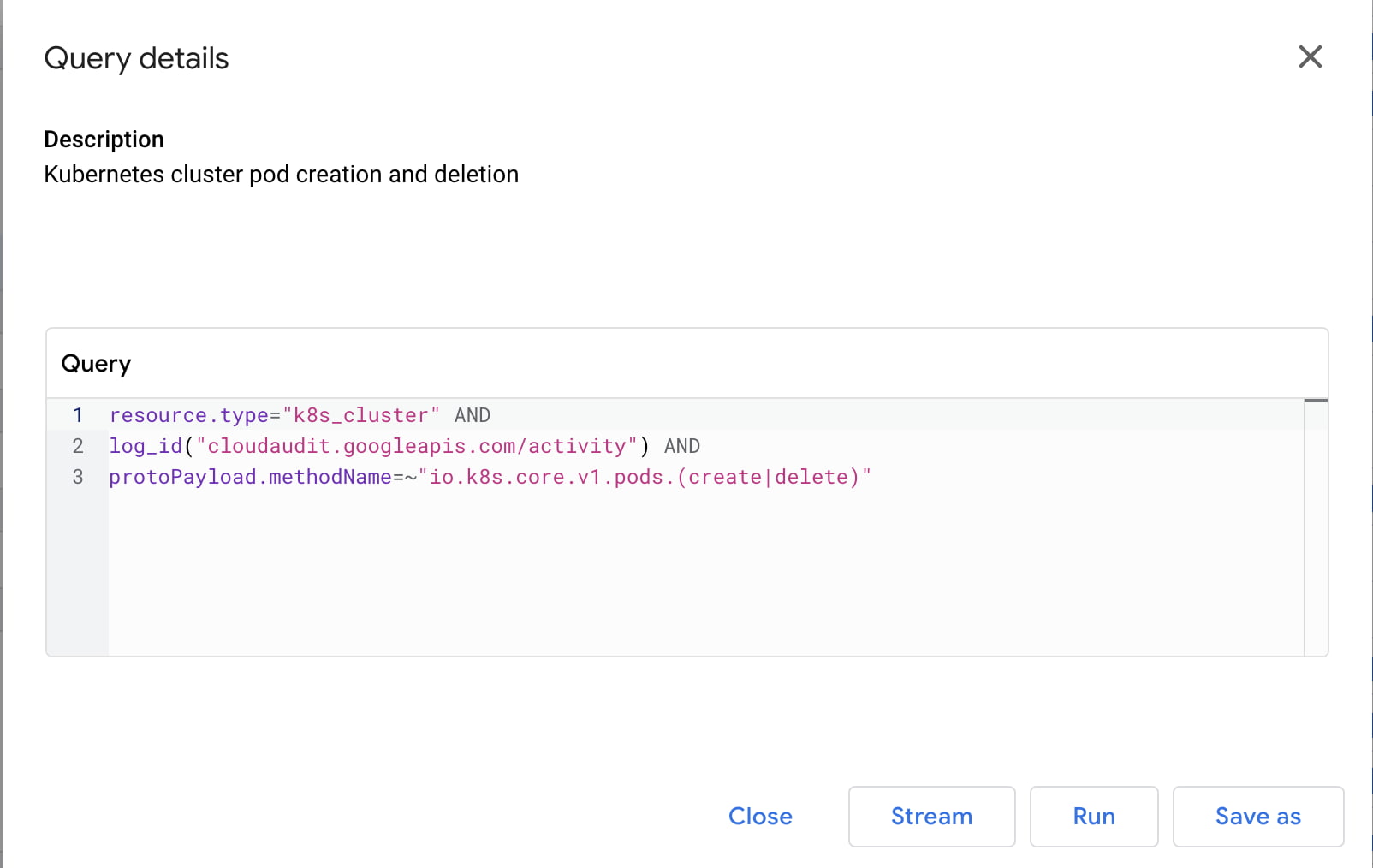
Task: Click line number 1 in query editor
Action: [78, 415]
